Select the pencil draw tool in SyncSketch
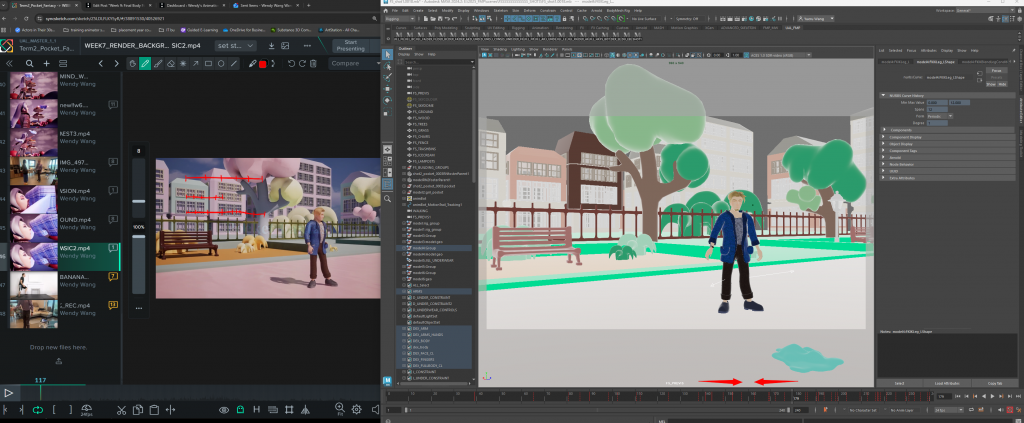The height and width of the screenshot is (423, 1024). 145,64
